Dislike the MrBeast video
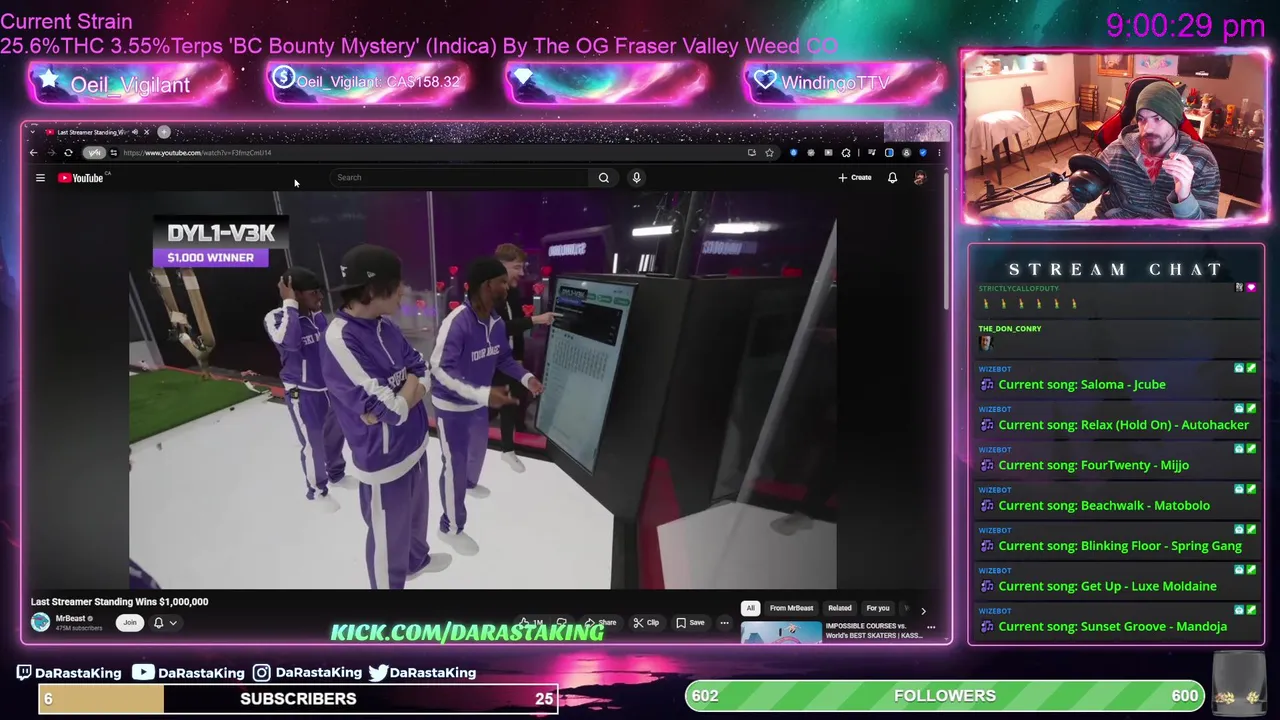Image resolution: width=1280 pixels, height=720 pixels. (562, 623)
